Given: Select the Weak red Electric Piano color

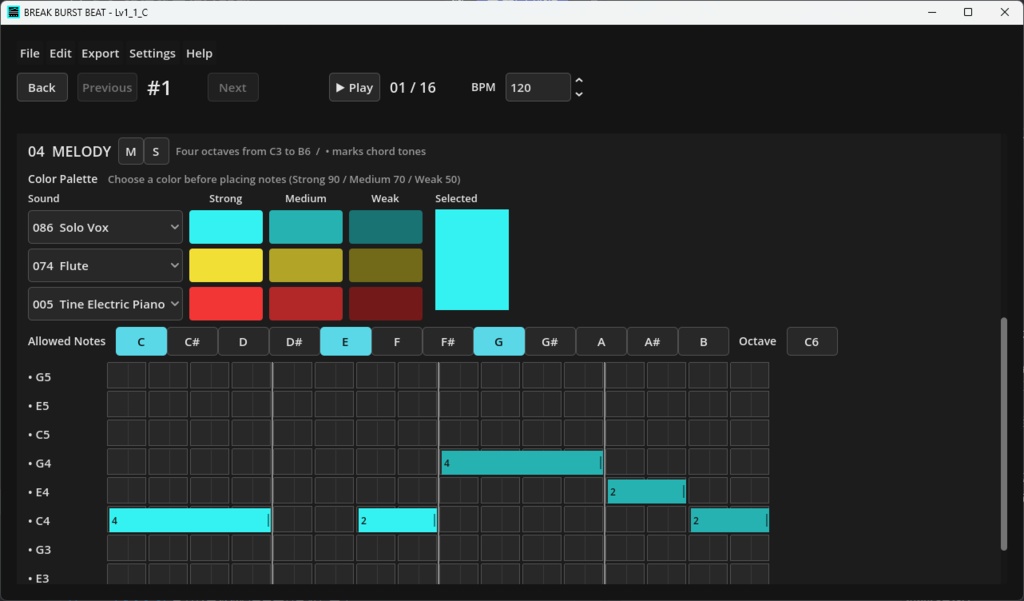Looking at the screenshot, I should [385, 304].
